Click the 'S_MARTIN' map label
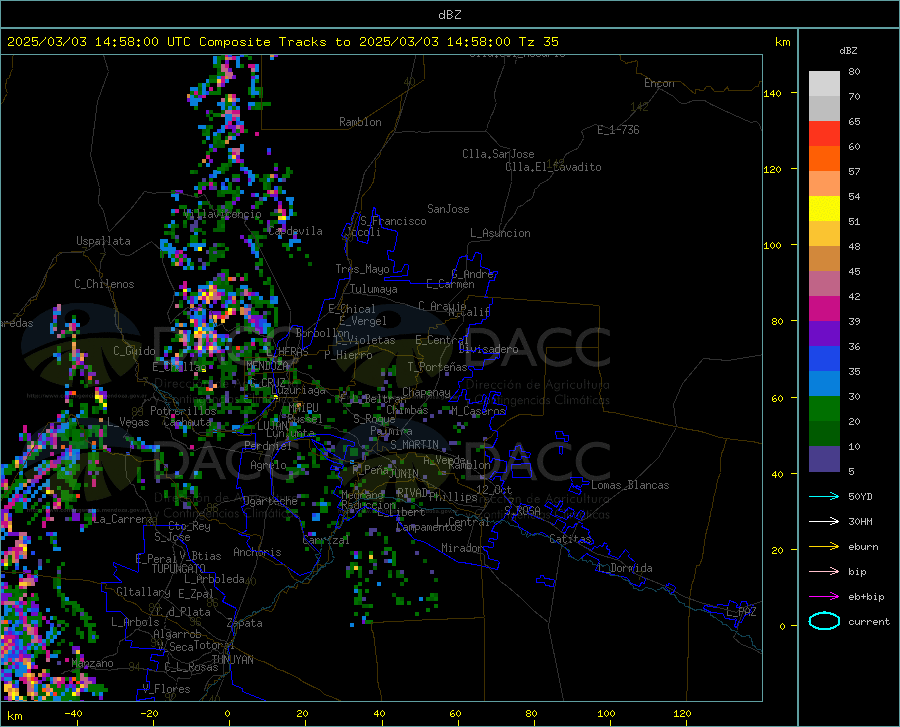This screenshot has width=900, height=727. click(x=414, y=445)
